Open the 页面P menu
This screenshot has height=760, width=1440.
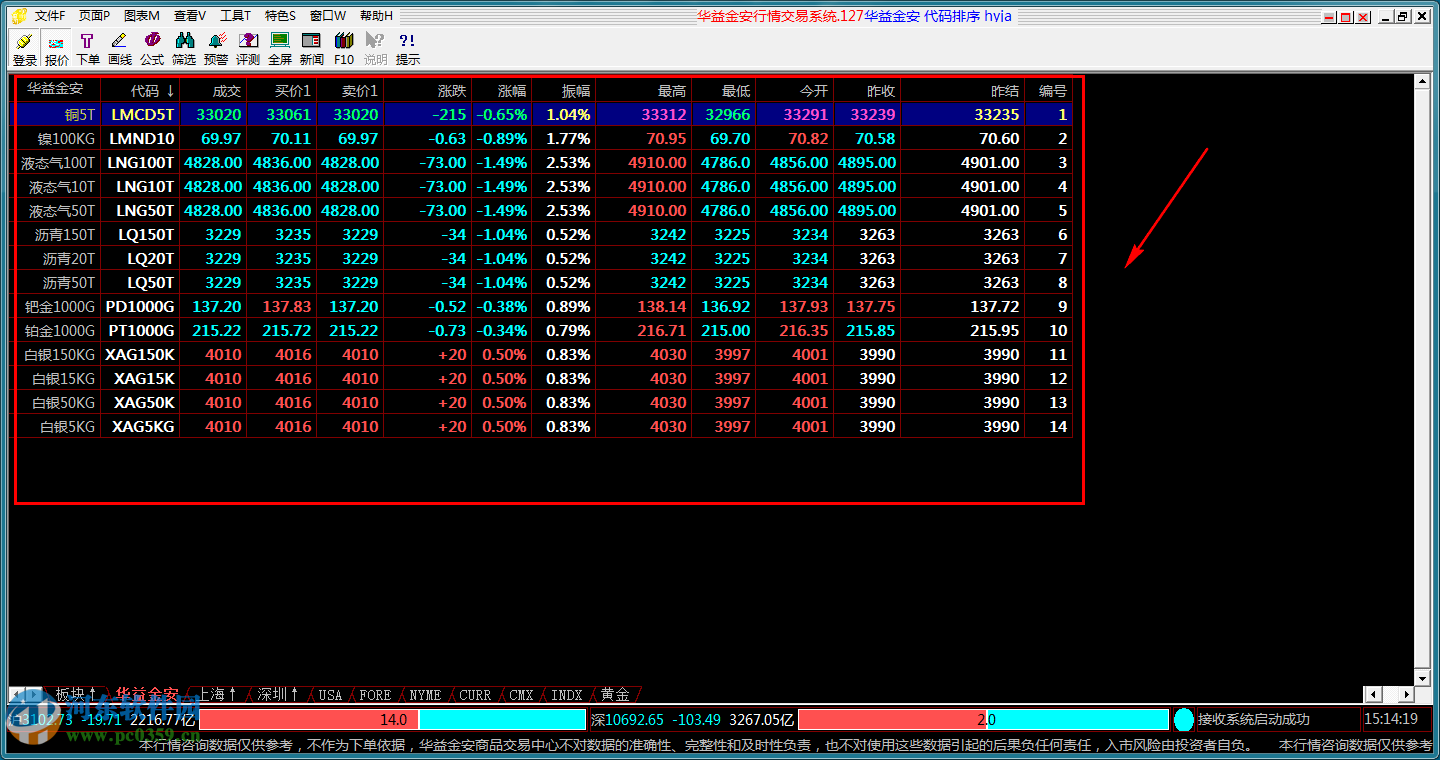click(95, 16)
